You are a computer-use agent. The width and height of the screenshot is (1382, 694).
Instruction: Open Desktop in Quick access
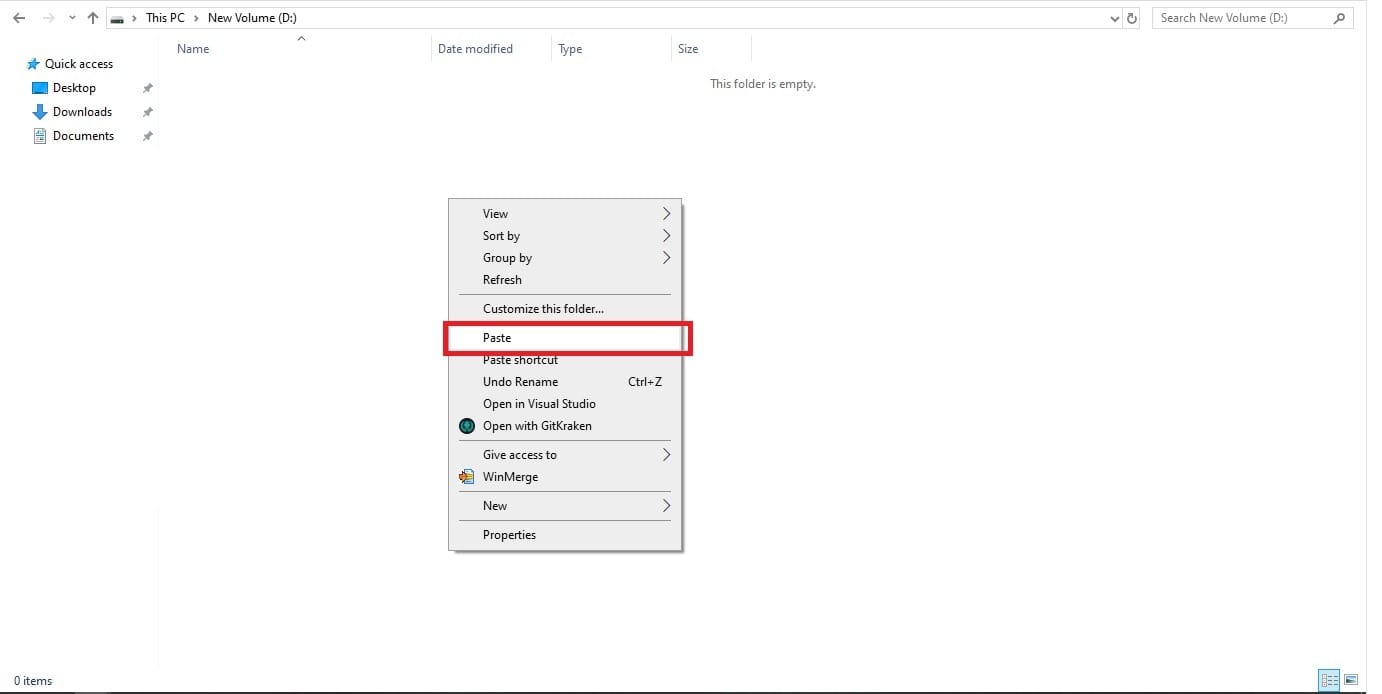tap(74, 88)
